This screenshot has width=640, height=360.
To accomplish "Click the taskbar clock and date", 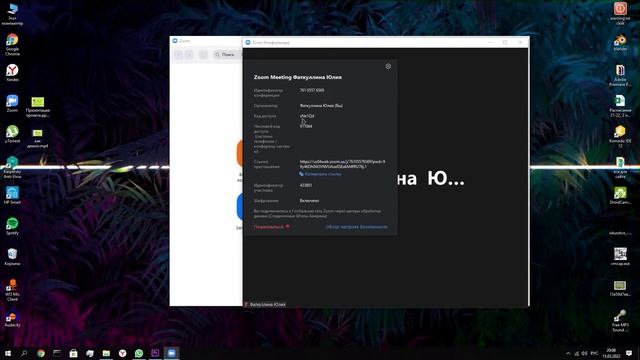I will pyautogui.click(x=611, y=353).
